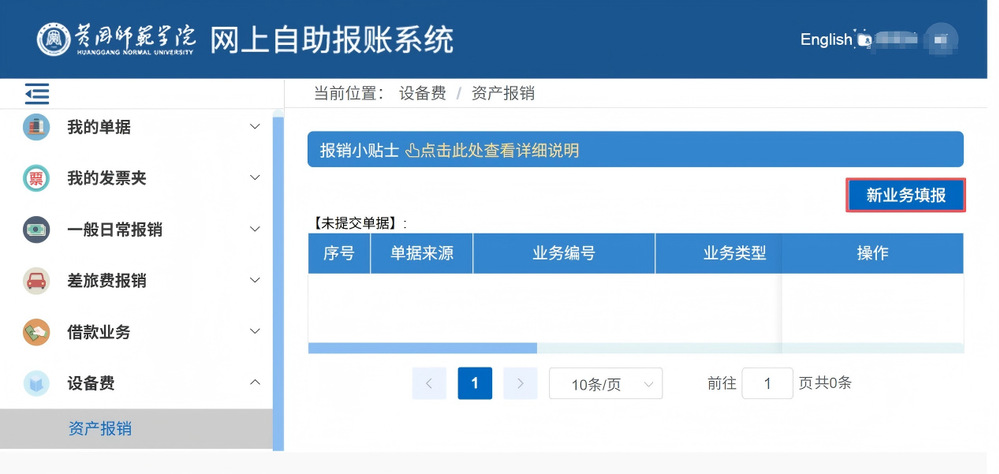Click the 设备费 book icon
This screenshot has width=999, height=474.
tap(36, 383)
